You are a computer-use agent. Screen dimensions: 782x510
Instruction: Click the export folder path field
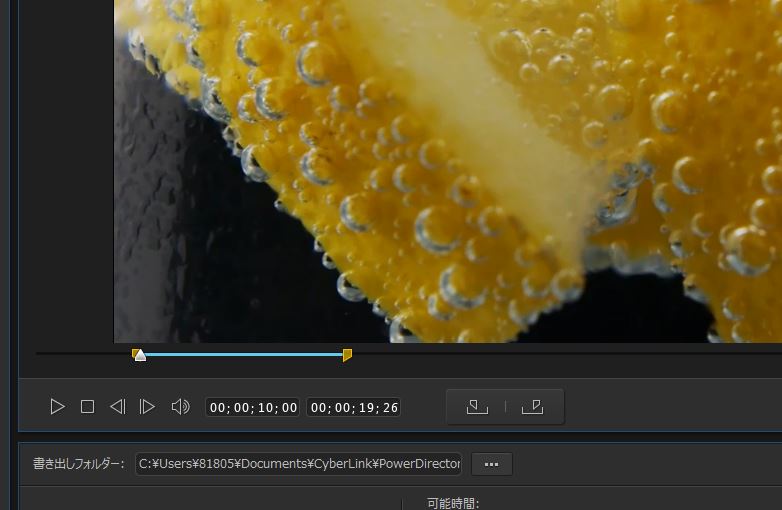click(x=298, y=464)
